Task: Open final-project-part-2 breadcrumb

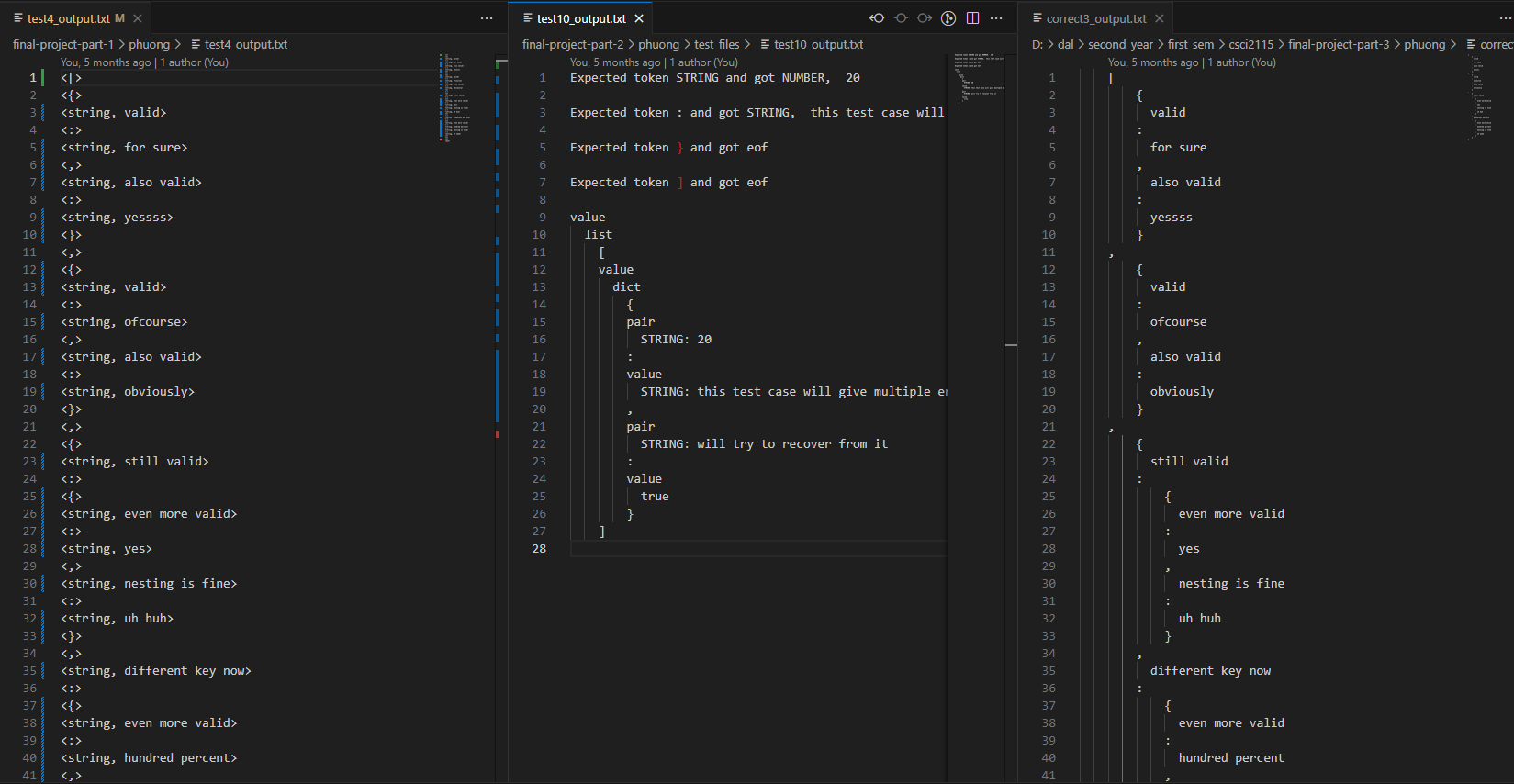Action: coord(573,44)
